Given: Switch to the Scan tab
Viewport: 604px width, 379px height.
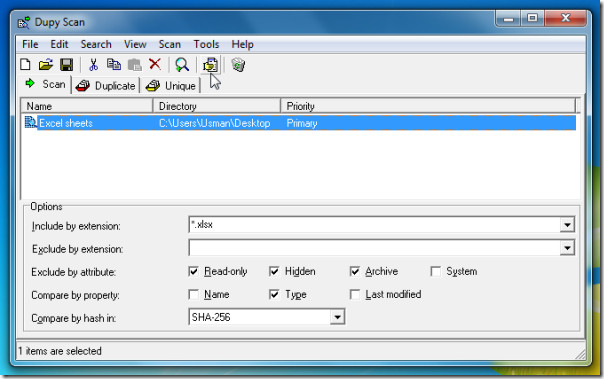Looking at the screenshot, I should tap(46, 84).
